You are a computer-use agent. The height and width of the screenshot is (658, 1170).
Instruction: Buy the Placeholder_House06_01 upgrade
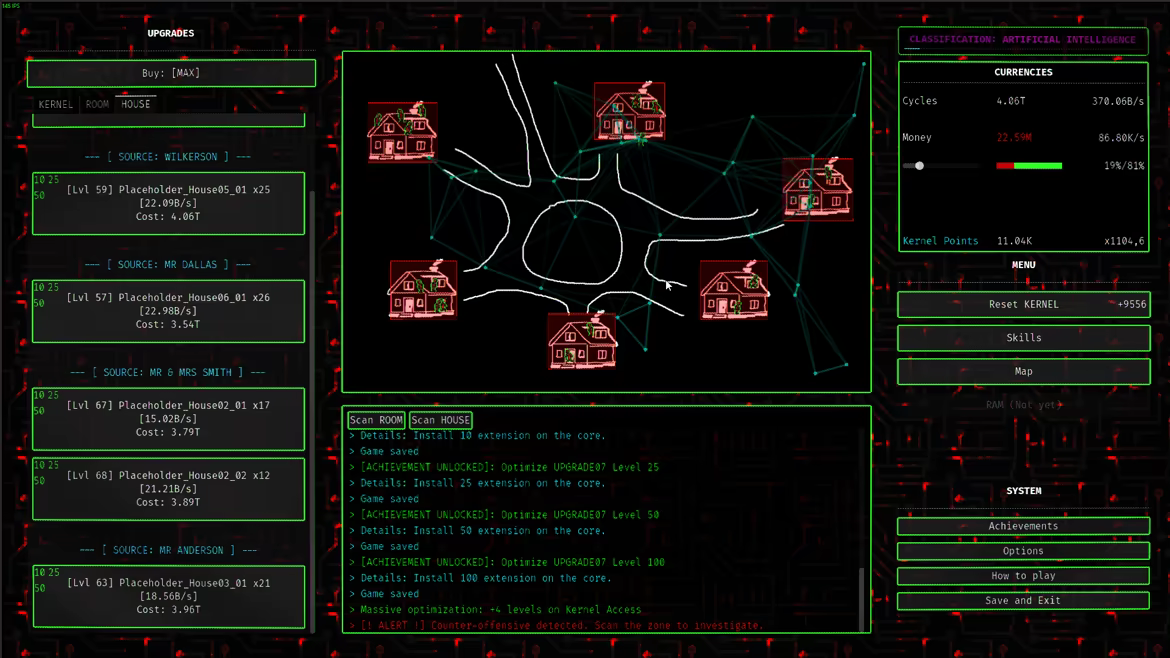(x=169, y=311)
